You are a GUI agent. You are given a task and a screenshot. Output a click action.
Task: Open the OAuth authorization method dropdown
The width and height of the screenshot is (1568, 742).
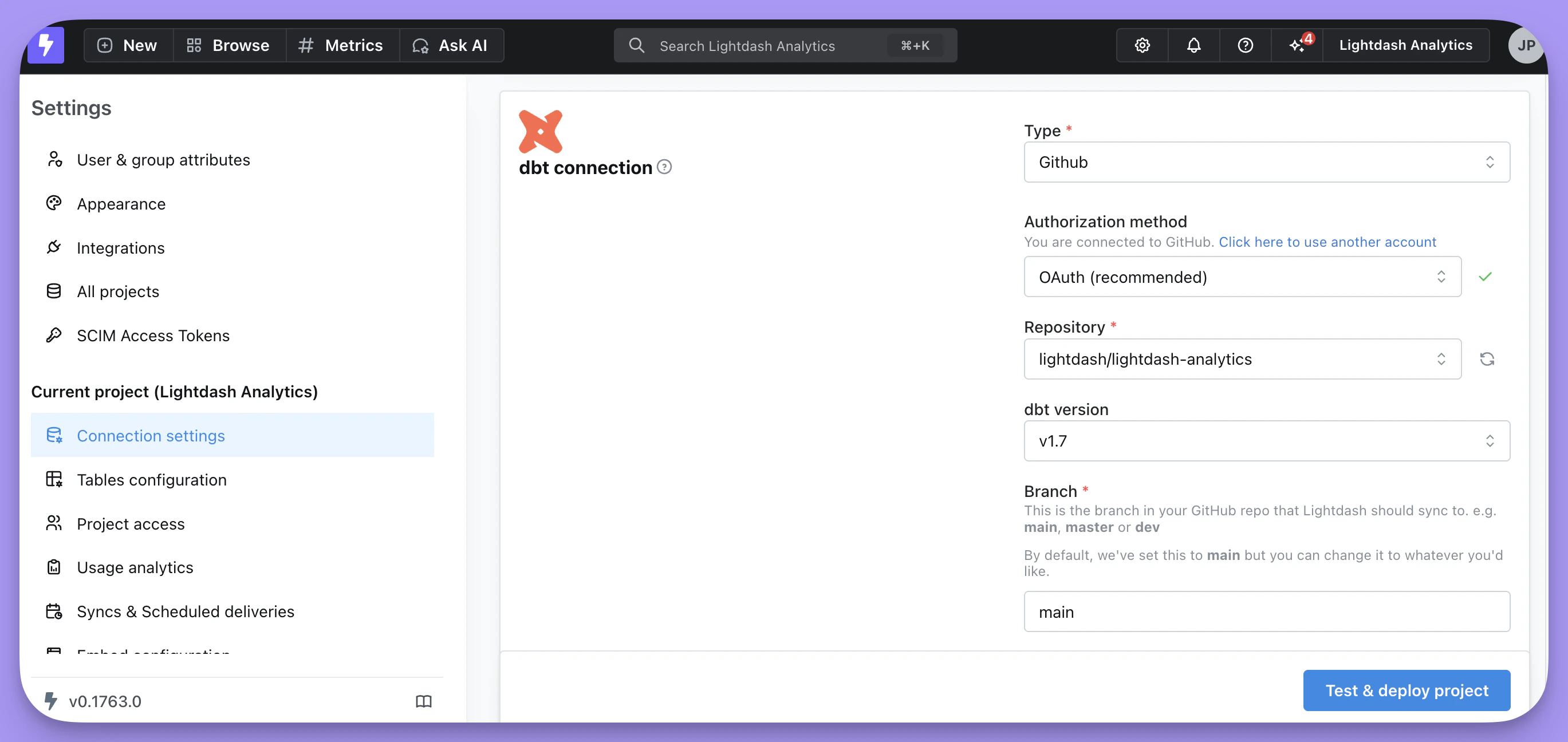(1242, 277)
